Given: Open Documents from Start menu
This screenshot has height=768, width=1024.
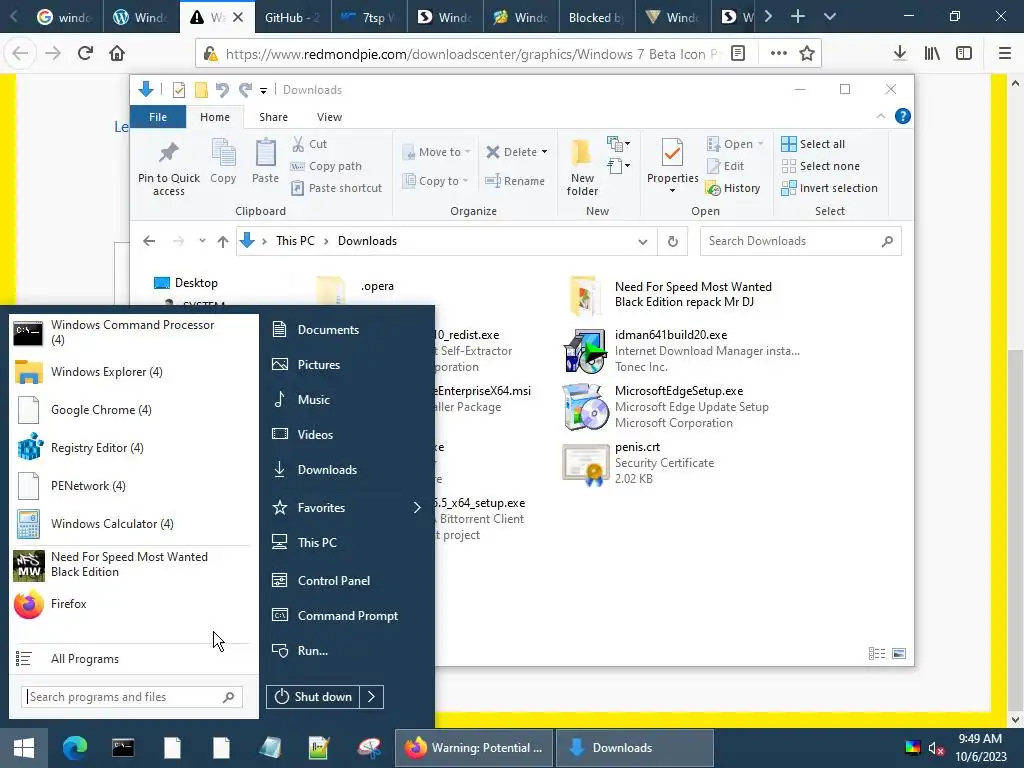Looking at the screenshot, I should 328,330.
